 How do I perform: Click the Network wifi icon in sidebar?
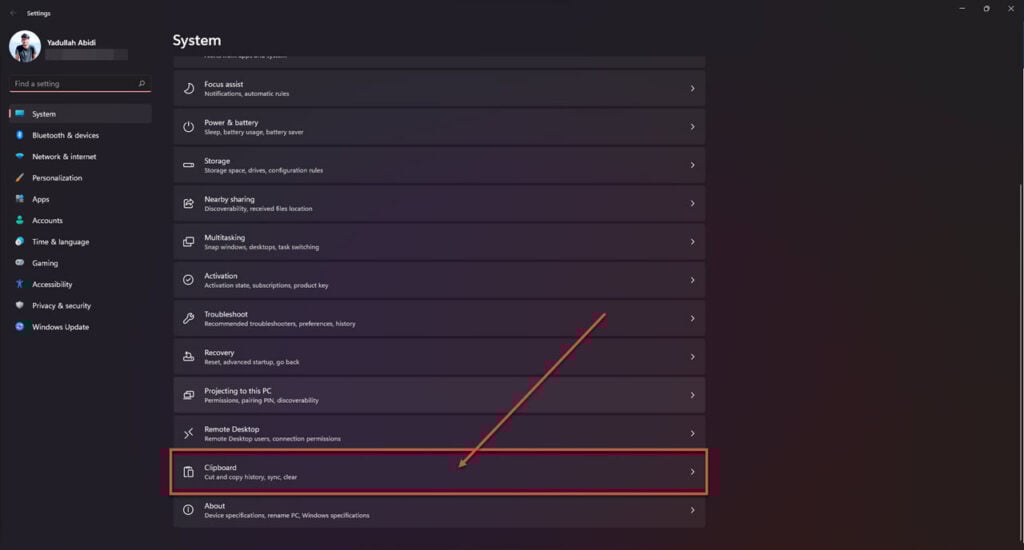pos(20,157)
